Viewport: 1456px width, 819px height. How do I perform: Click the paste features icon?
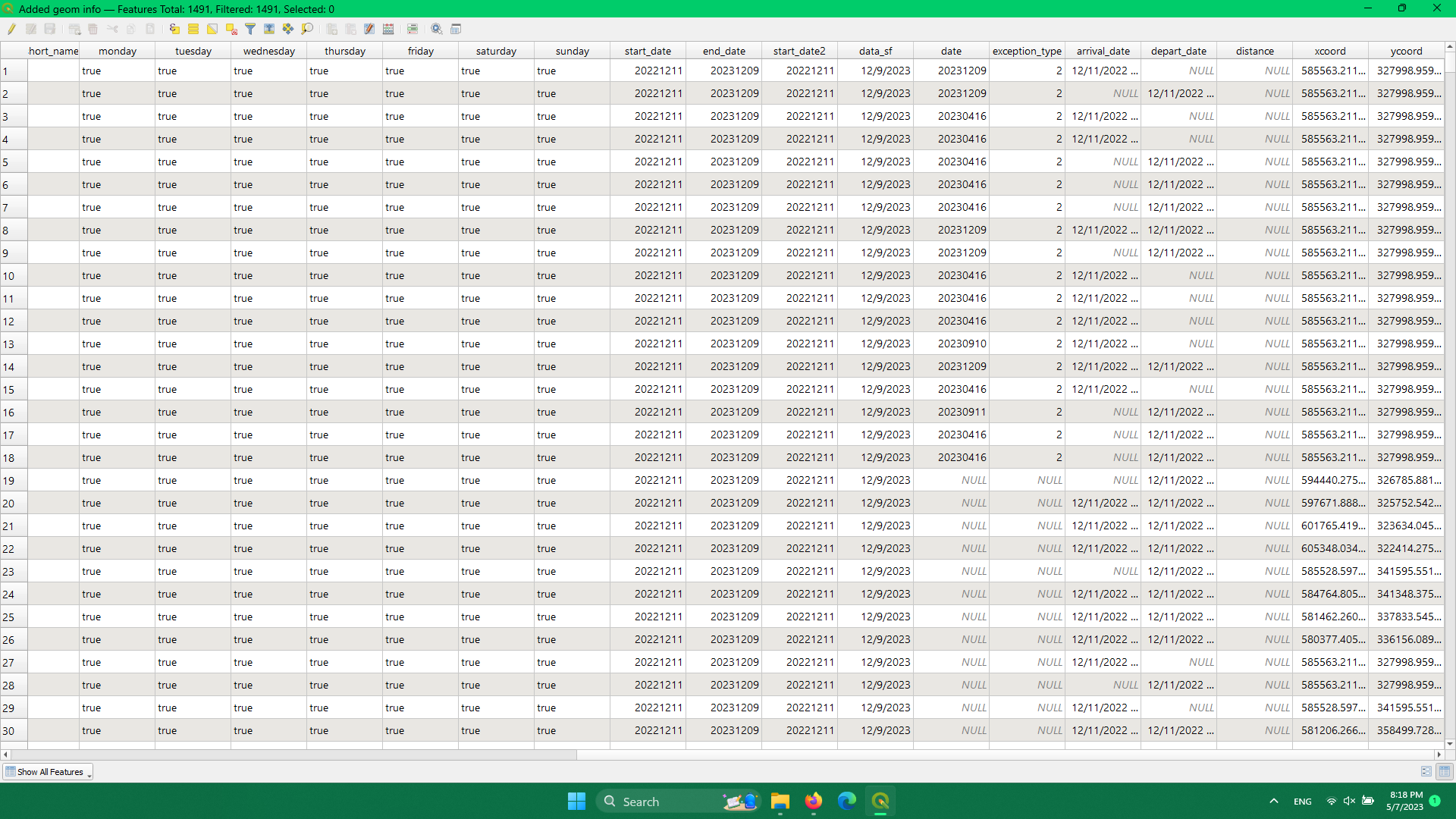click(x=150, y=29)
